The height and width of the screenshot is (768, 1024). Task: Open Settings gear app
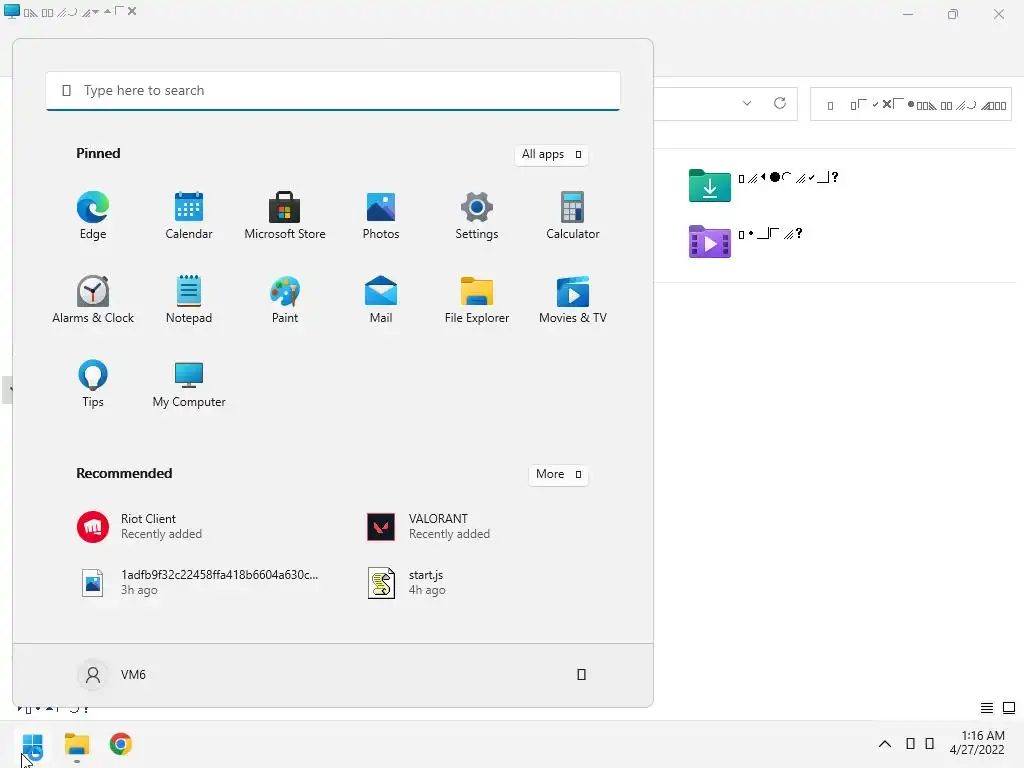click(477, 216)
